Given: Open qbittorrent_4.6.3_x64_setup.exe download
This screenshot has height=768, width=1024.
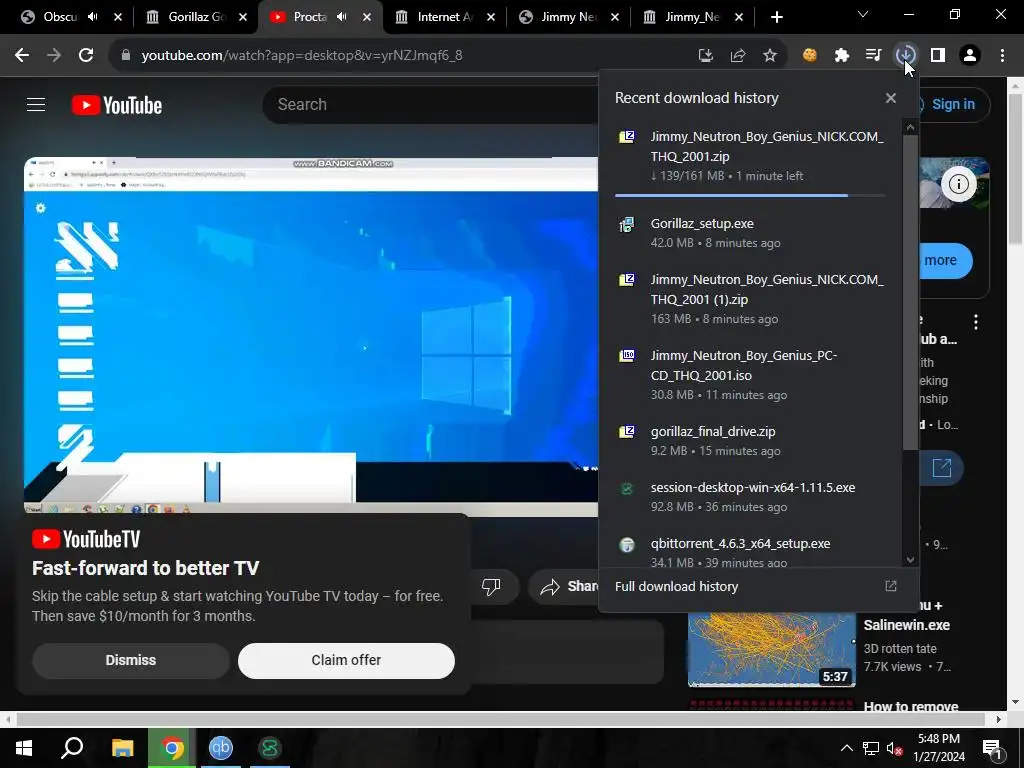Looking at the screenshot, I should click(750, 552).
